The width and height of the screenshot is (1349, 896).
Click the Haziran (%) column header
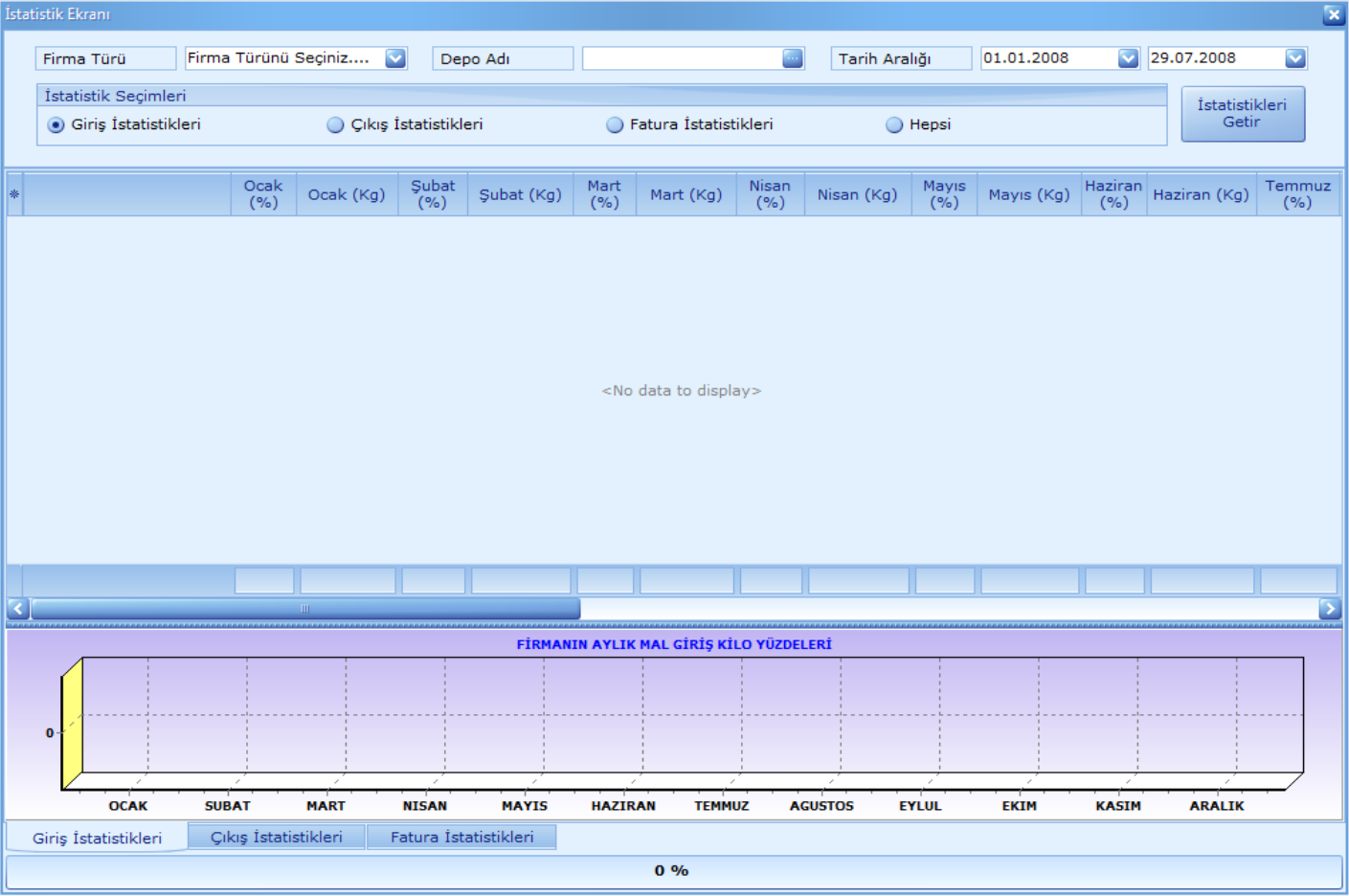tap(1113, 194)
